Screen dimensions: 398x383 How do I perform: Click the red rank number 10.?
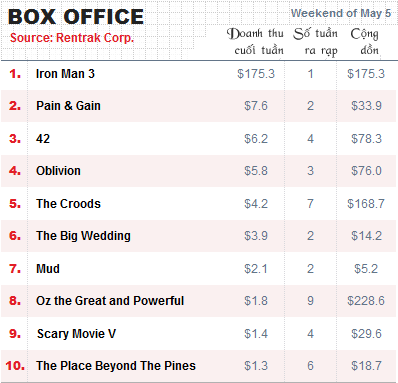15,366
